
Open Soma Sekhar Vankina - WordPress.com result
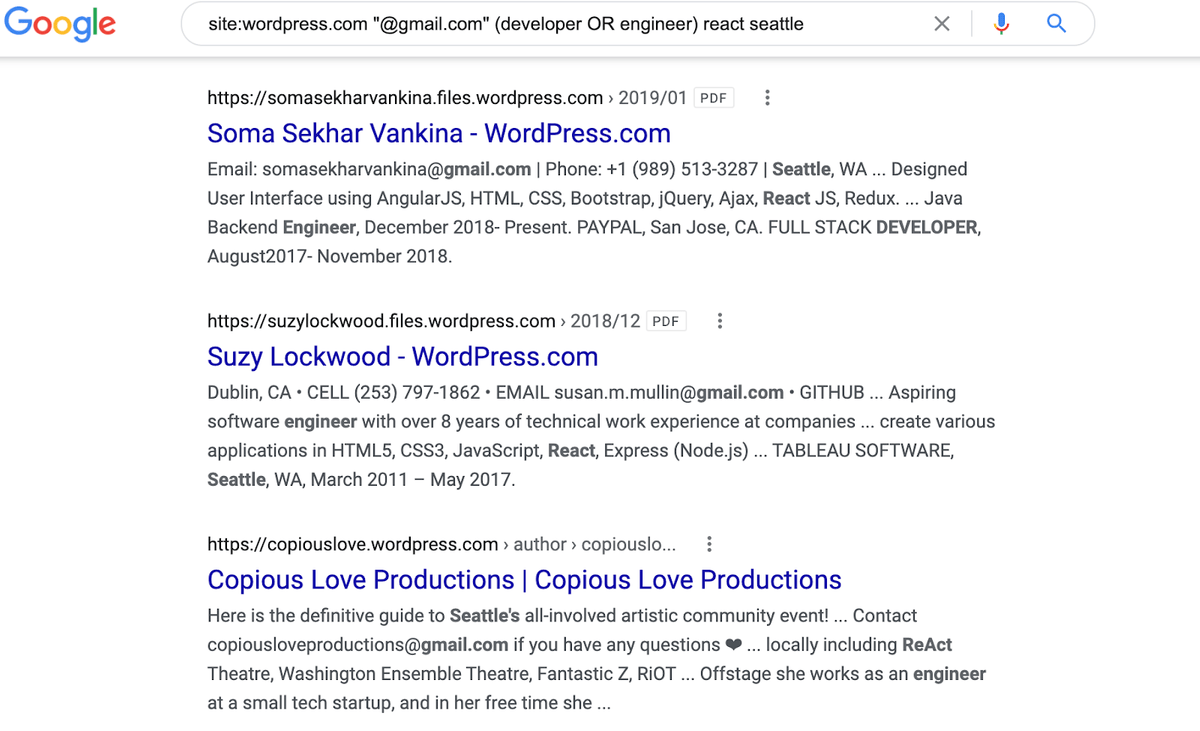point(439,133)
